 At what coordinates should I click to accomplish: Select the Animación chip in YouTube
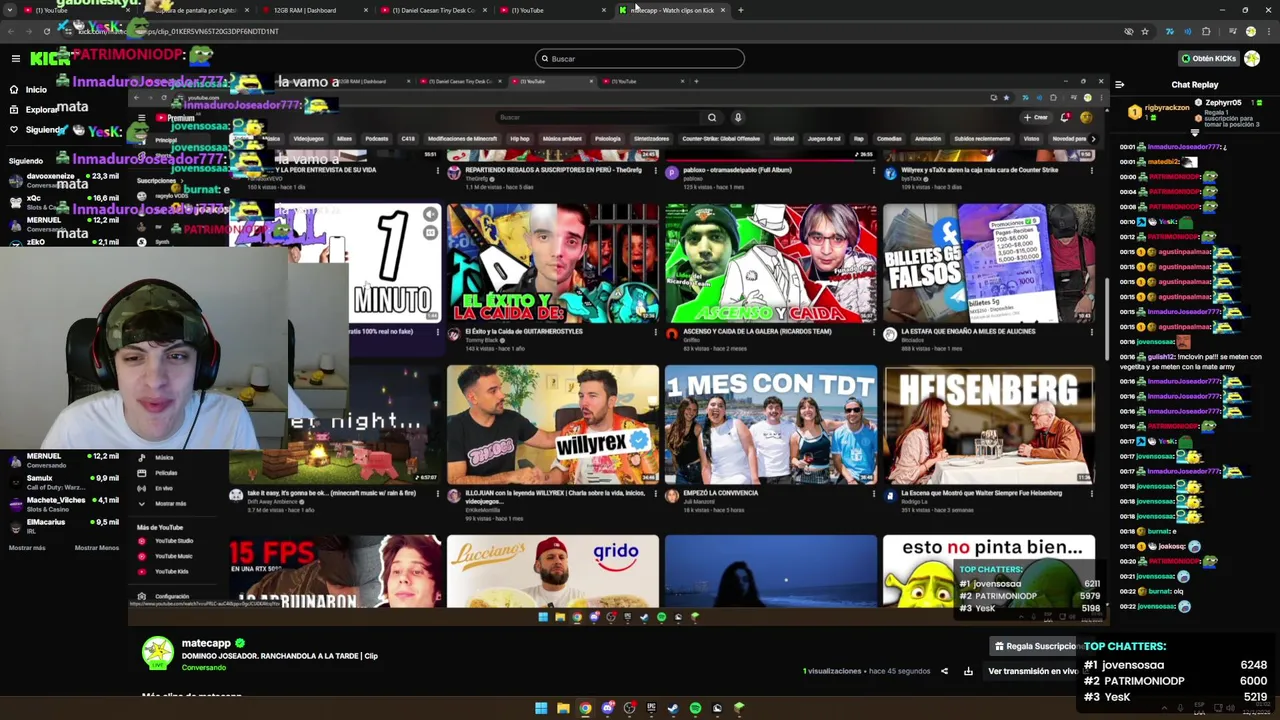pos(927,139)
